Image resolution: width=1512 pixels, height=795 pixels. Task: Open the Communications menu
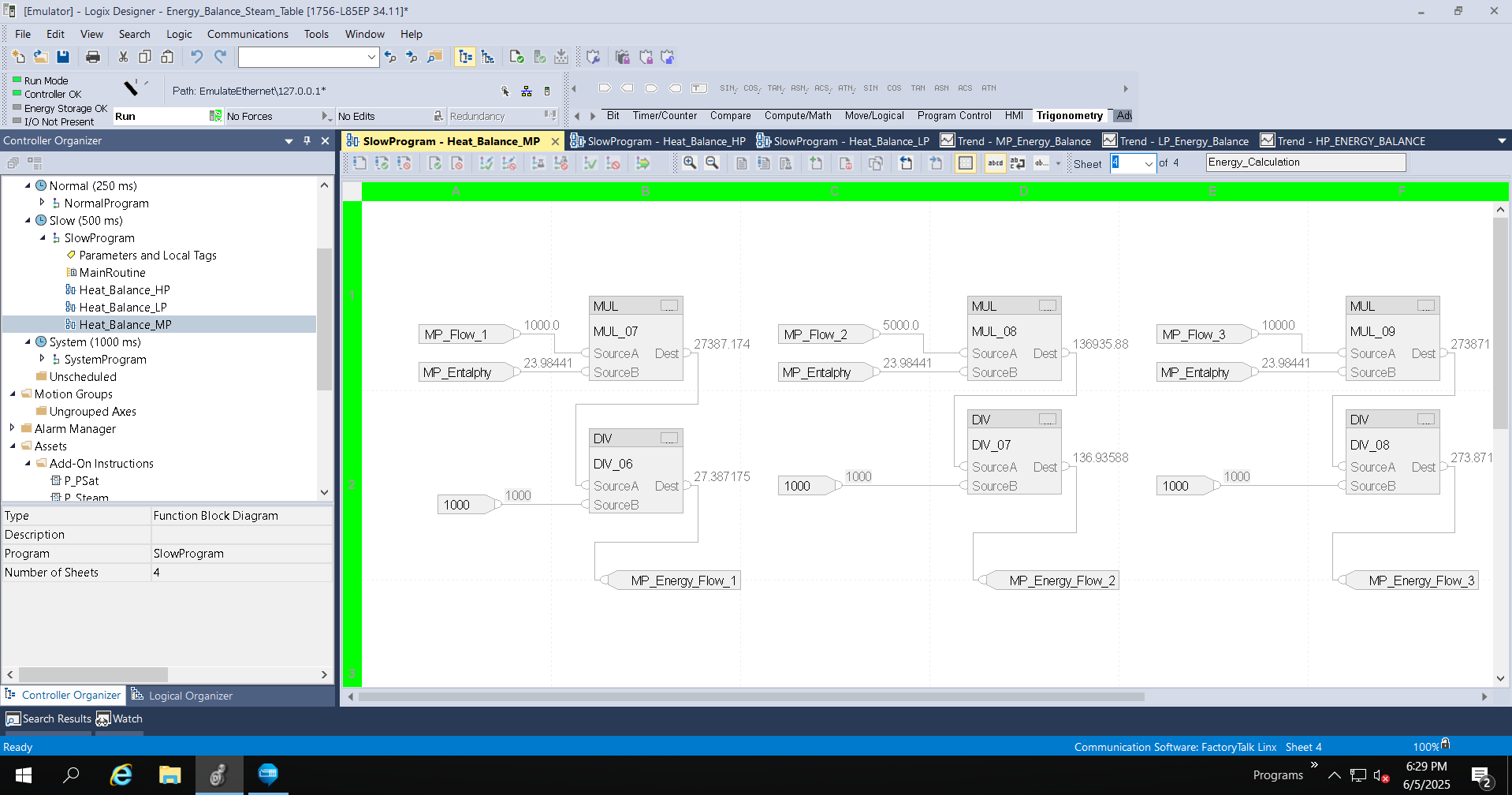247,34
